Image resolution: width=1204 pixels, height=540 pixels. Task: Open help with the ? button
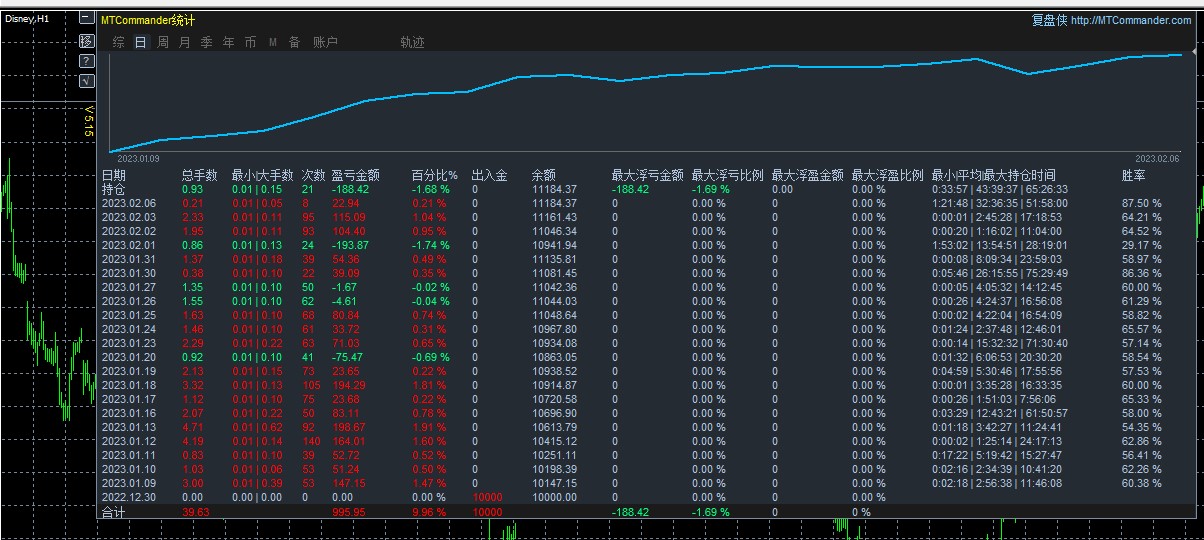click(86, 60)
